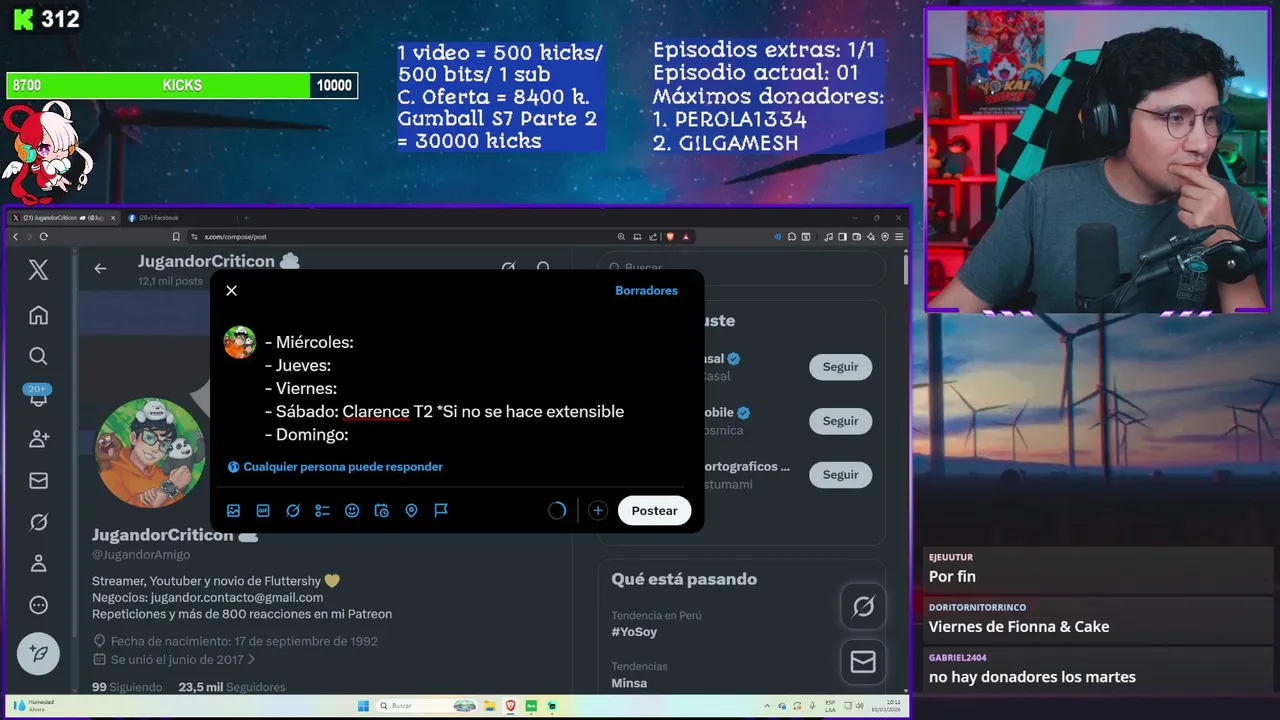The image size is (1280, 720).
Task: Add a poll to the post
Action: (x=322, y=511)
